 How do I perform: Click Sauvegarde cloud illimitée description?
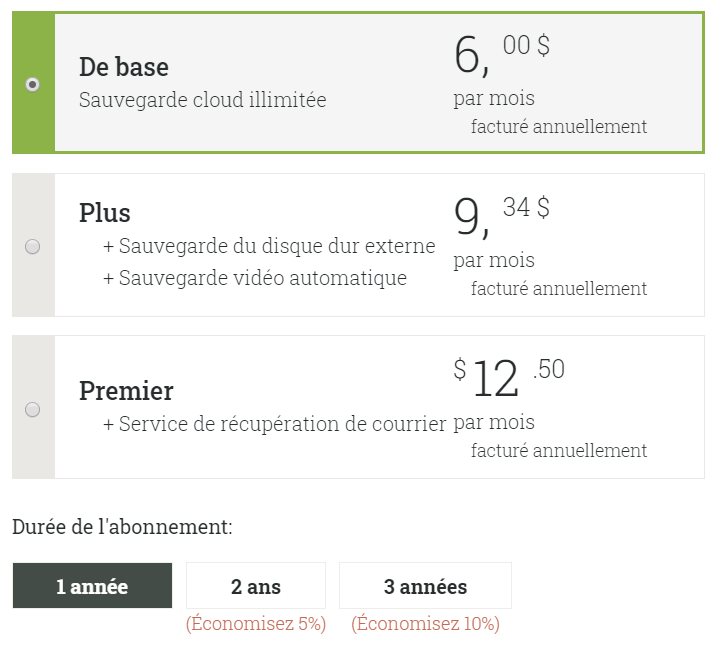(203, 100)
